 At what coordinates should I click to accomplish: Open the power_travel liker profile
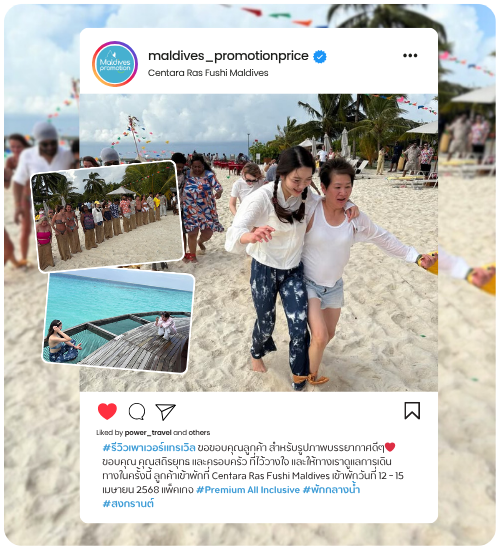(148, 432)
